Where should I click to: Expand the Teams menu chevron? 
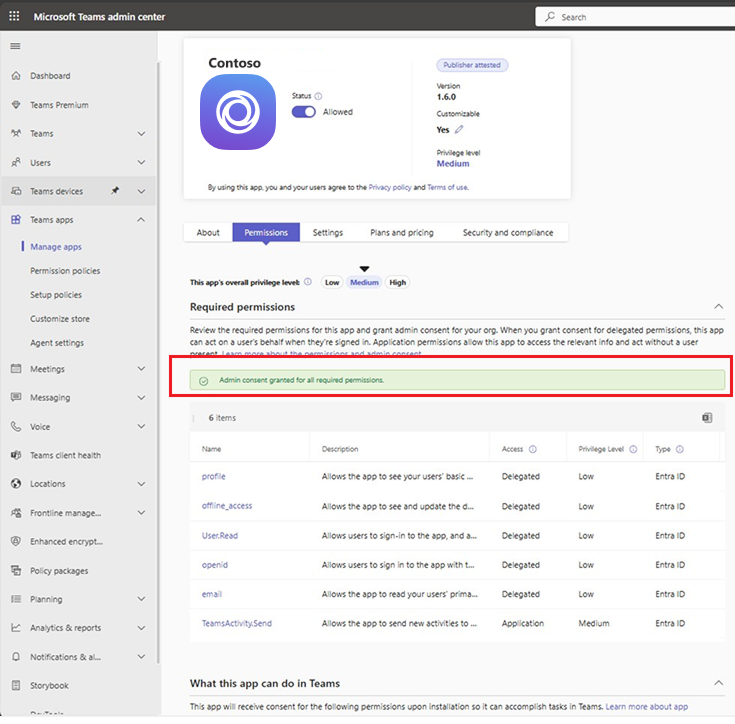coord(141,134)
